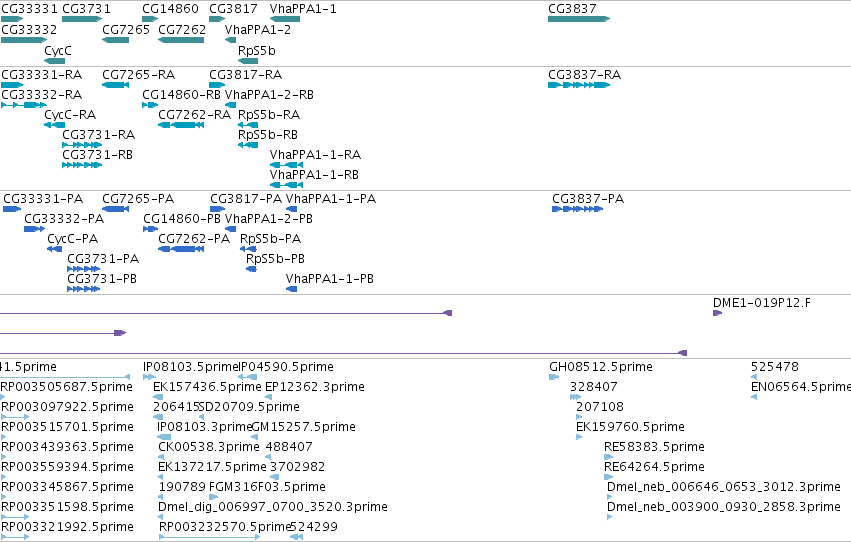Click the CycC-RA transcript label
This screenshot has height=542, width=851.
point(70,114)
